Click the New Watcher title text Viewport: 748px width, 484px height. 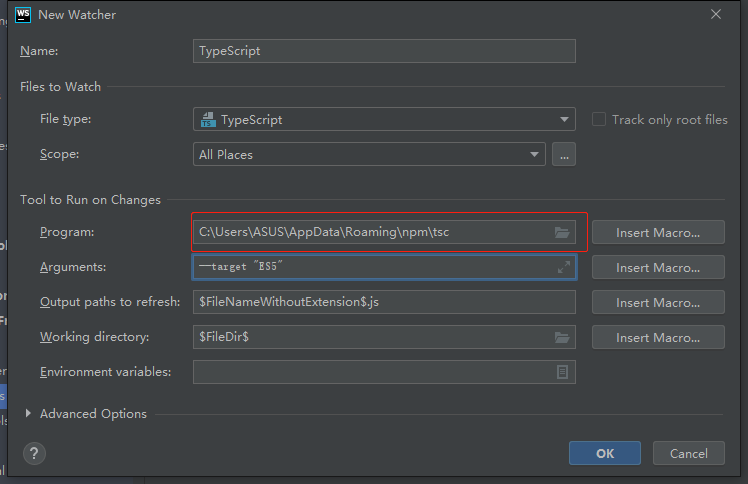click(x=77, y=15)
